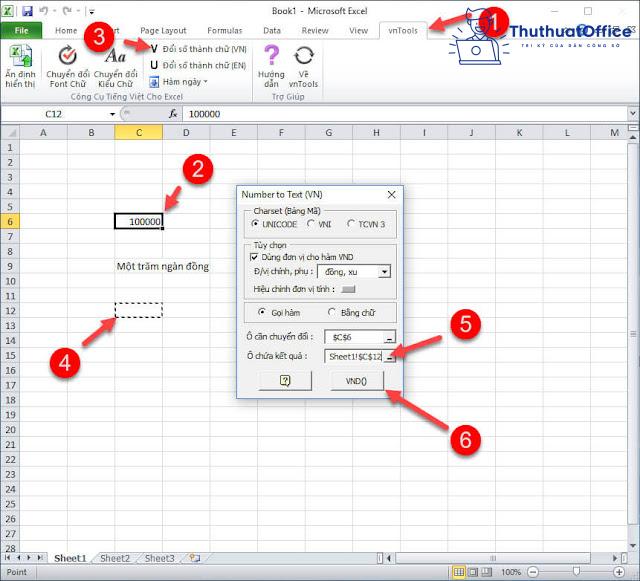The image size is (640, 581).
Task: Go to last sheet navigation arrow
Action: [40, 558]
